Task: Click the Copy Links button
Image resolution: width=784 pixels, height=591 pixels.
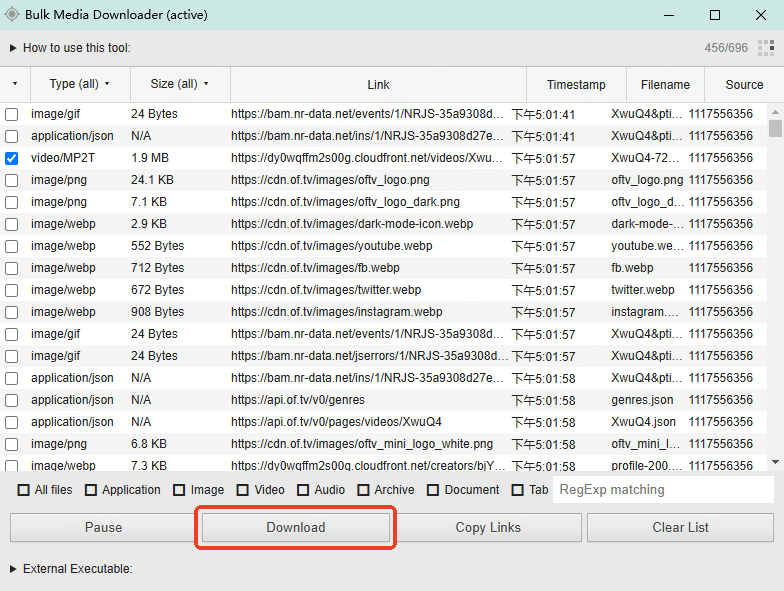Action: click(x=488, y=528)
